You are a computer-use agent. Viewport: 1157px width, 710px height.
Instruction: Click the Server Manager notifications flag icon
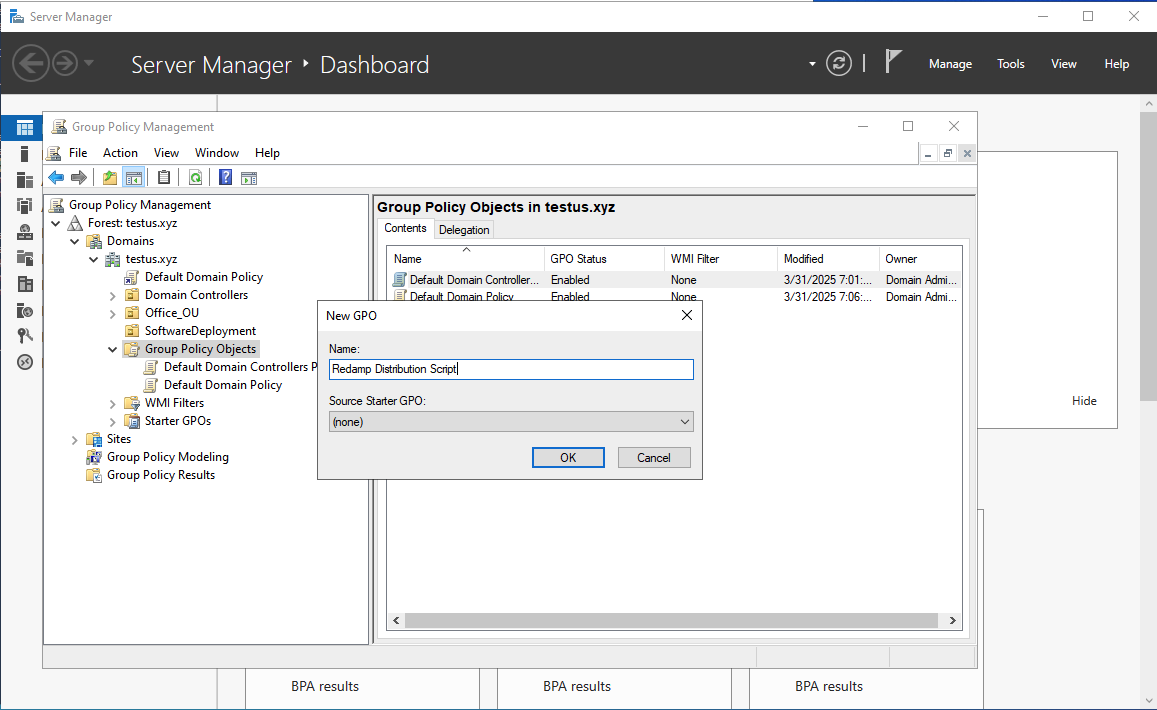click(x=893, y=63)
